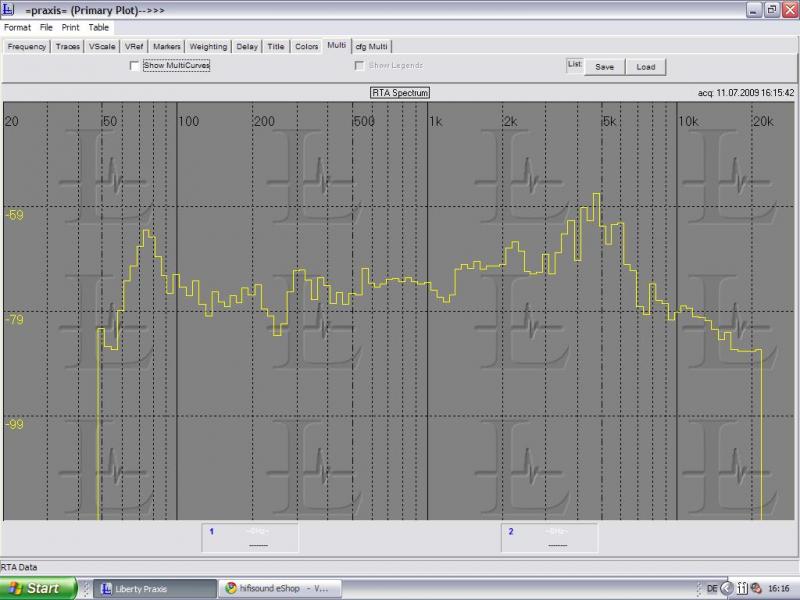This screenshot has width=800, height=600.
Task: Switch to the Traces tab
Action: (68, 46)
